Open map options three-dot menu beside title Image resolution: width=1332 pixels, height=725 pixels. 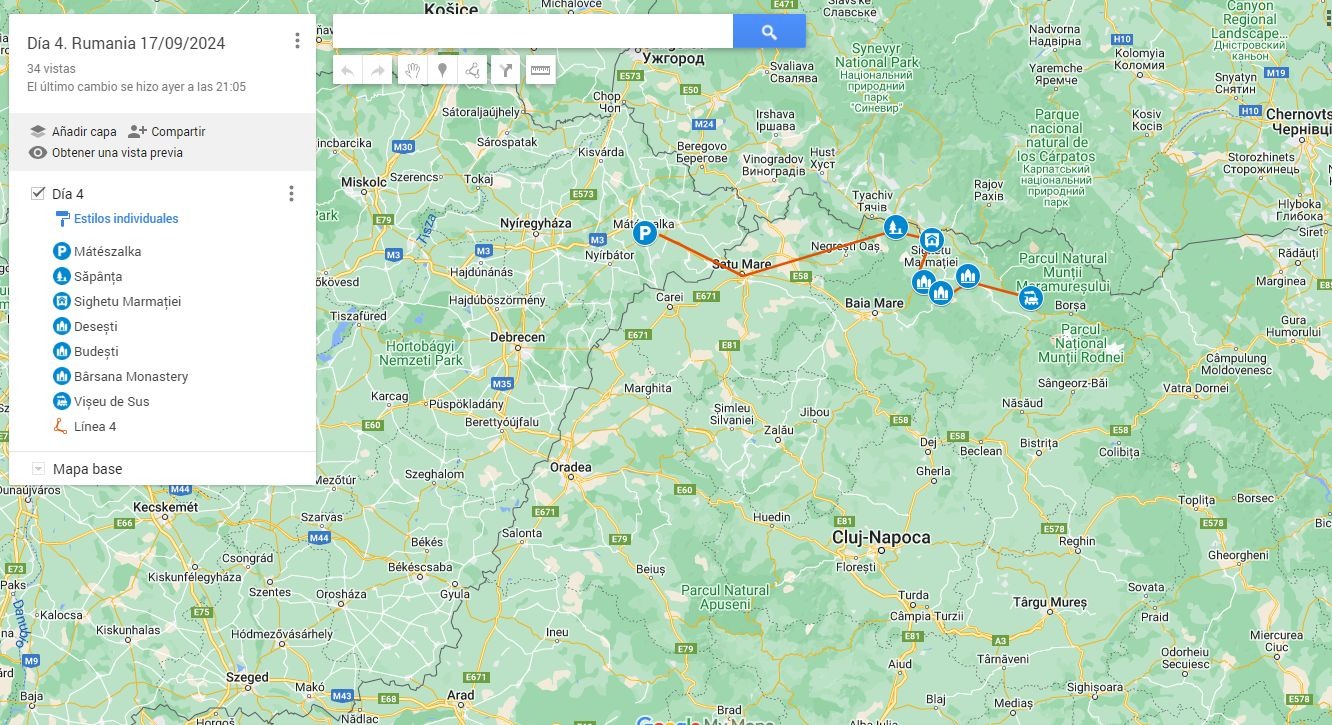click(x=297, y=41)
